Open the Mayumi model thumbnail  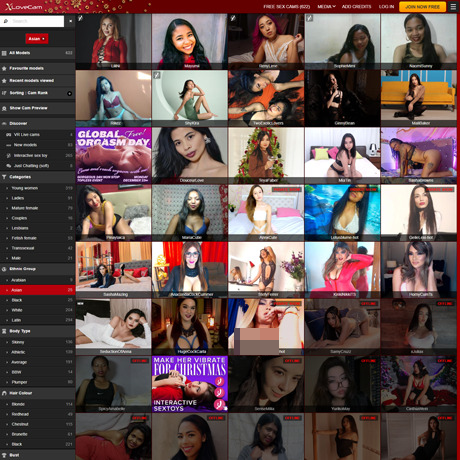190,41
